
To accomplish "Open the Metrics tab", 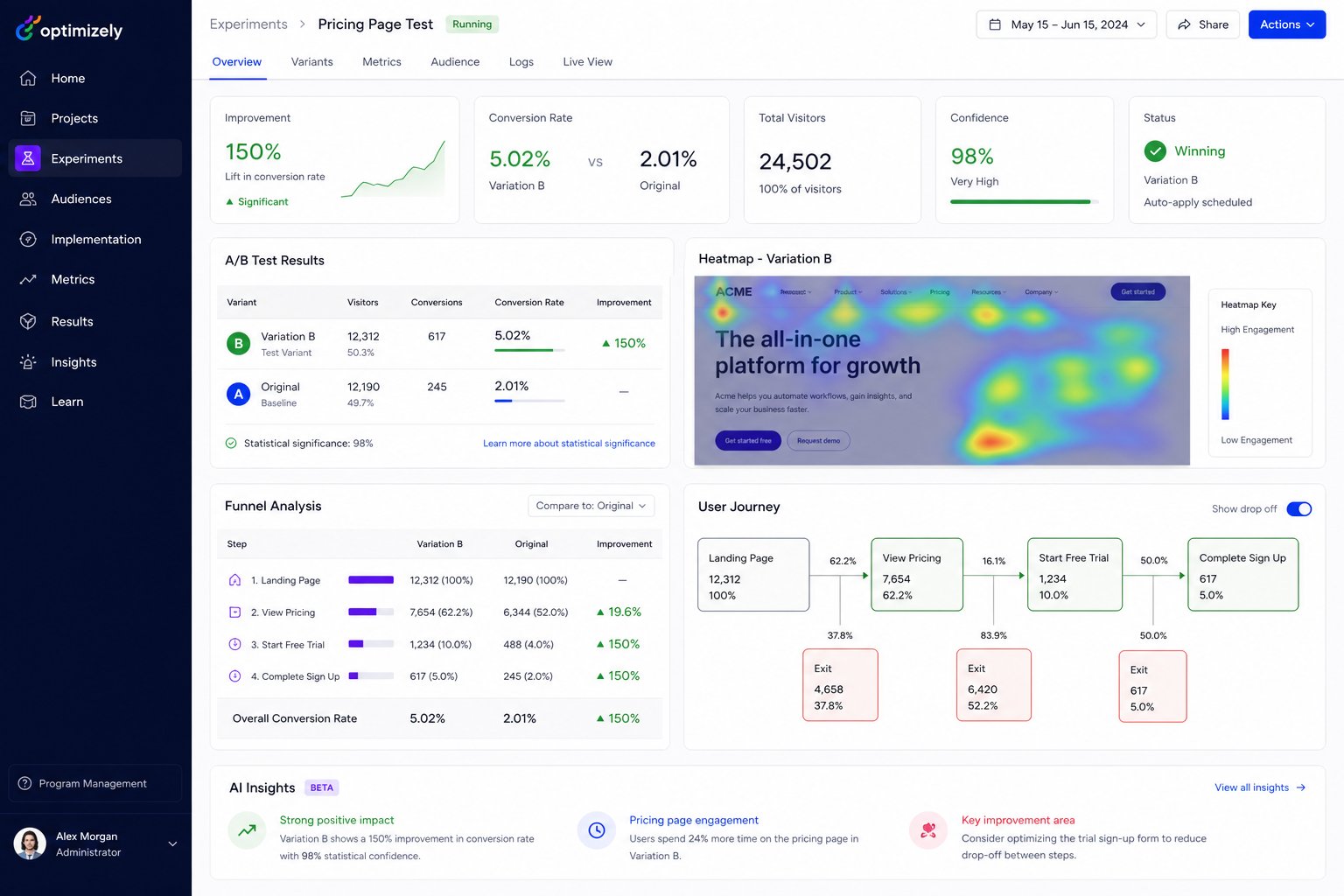I will 381,62.
